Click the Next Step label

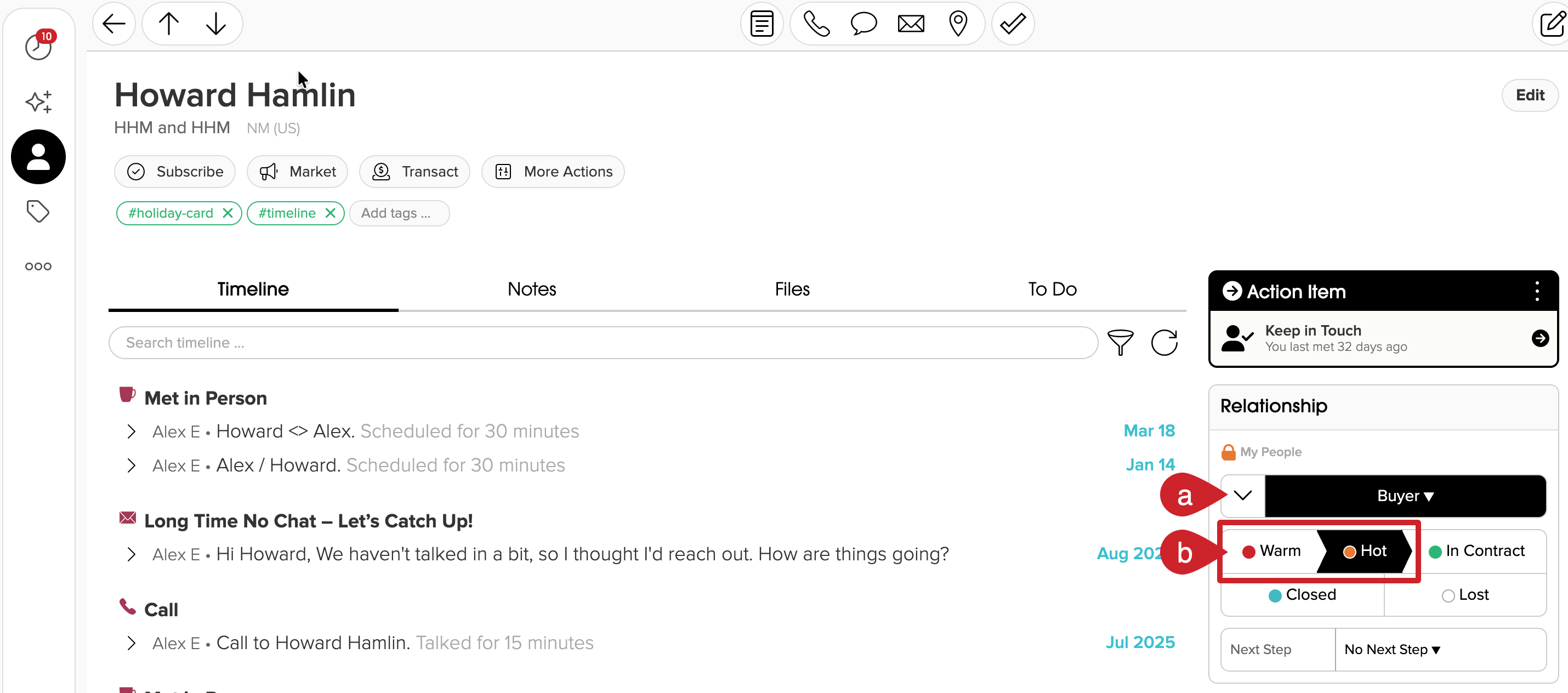pyautogui.click(x=1260, y=650)
